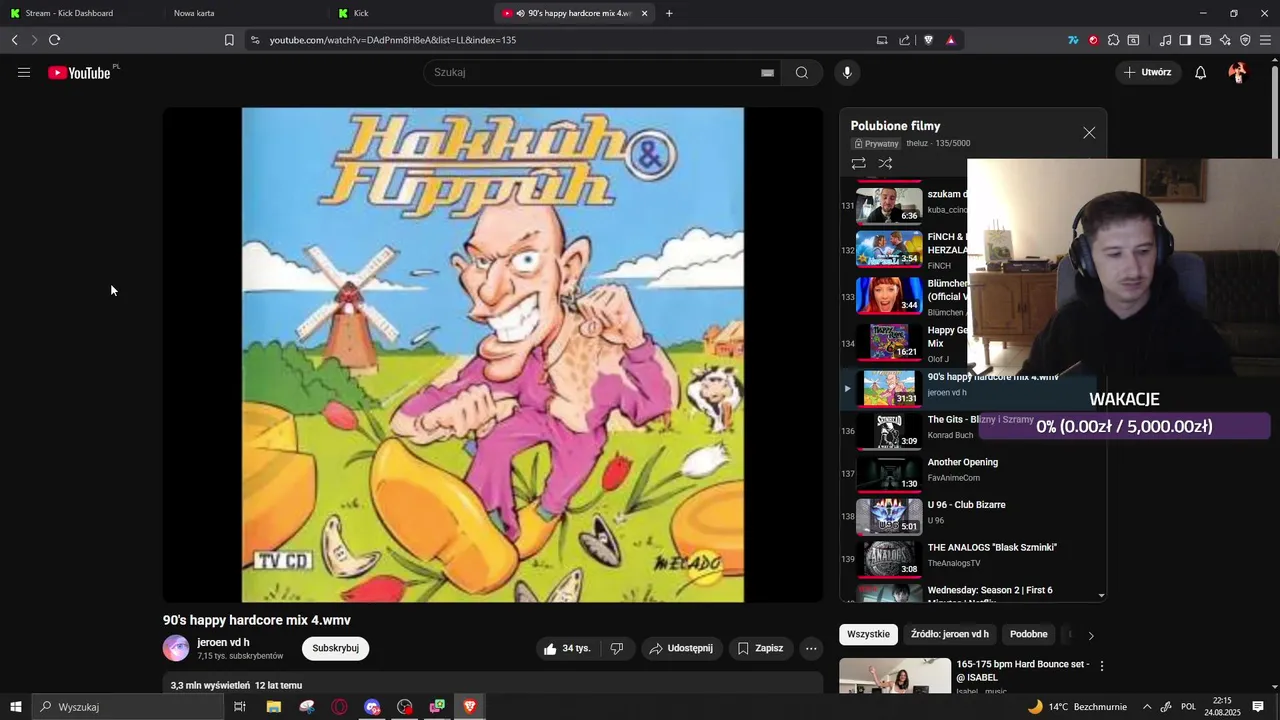Start voice search with the microphone
The width and height of the screenshot is (1280, 720).
pyautogui.click(x=847, y=72)
